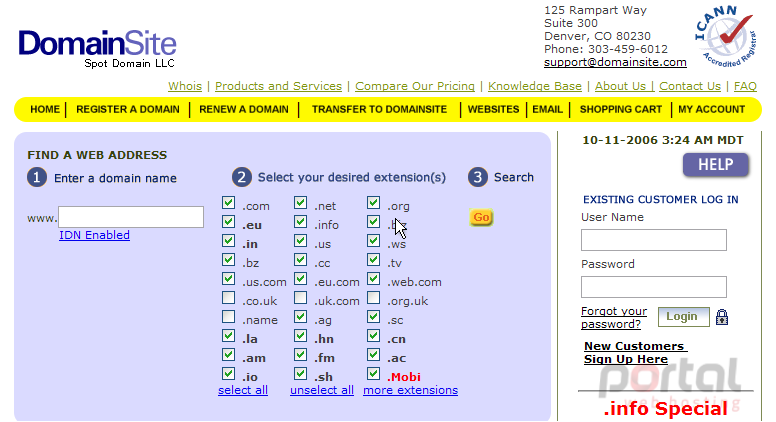The width and height of the screenshot is (776, 422).
Task: Toggle the .web.com extension checkbox
Action: point(374,279)
